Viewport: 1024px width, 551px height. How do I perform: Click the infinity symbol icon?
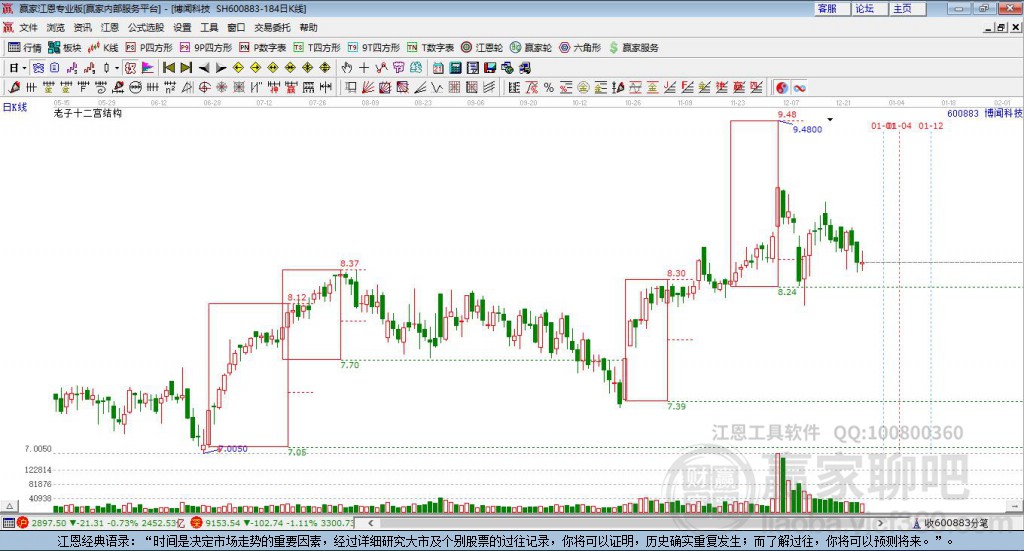(x=799, y=87)
